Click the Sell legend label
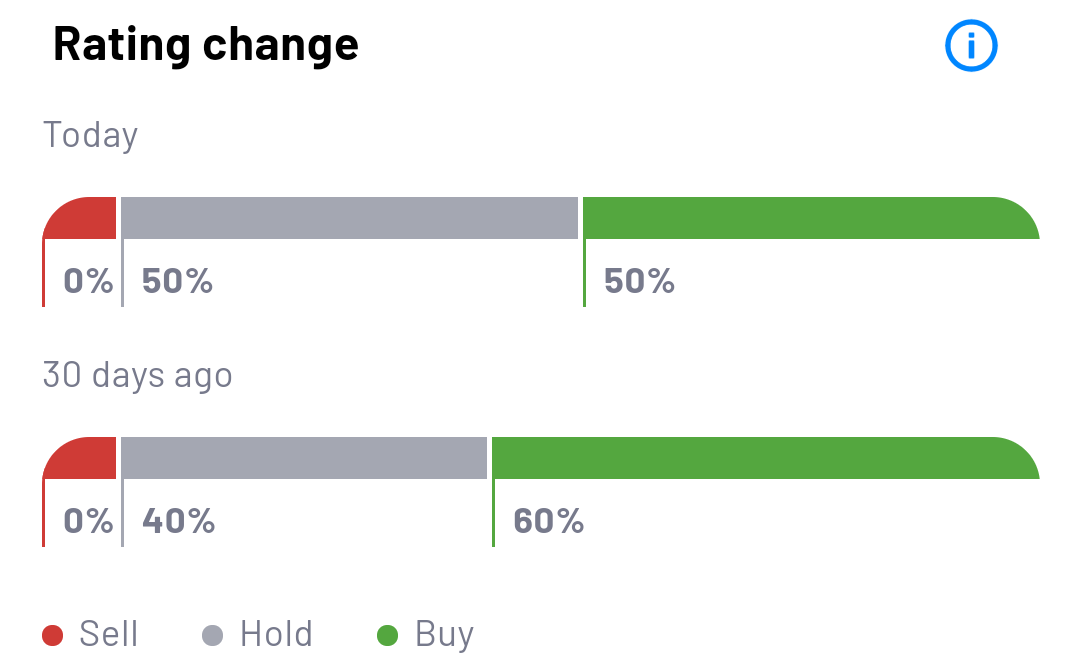This screenshot has height=672, width=1080. pyautogui.click(x=108, y=635)
